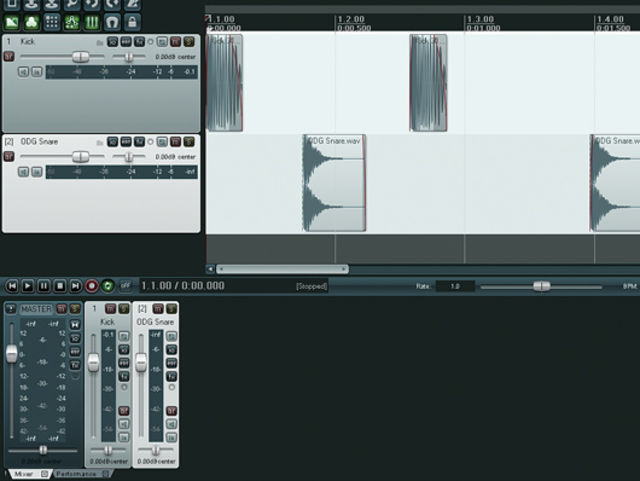Click the playrate slider in transport
Screen dimensions: 640x481
point(542,286)
